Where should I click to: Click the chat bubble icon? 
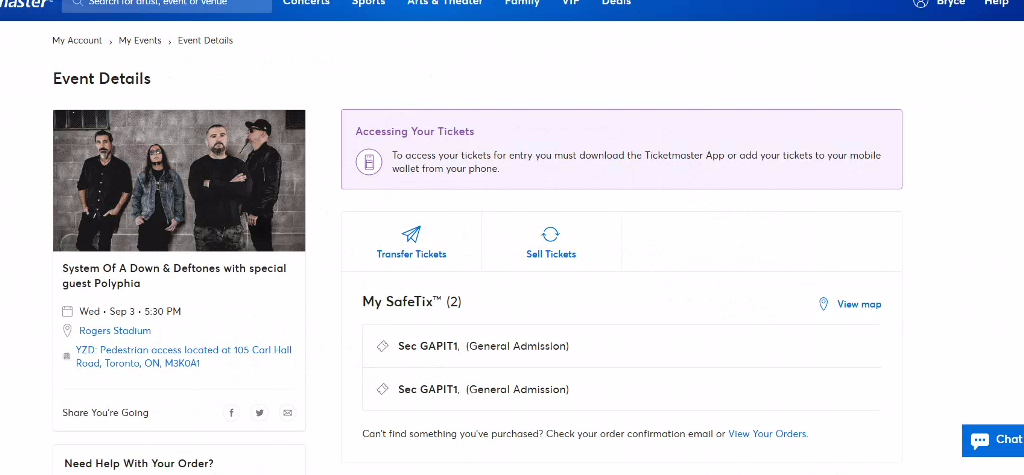pyautogui.click(x=980, y=440)
